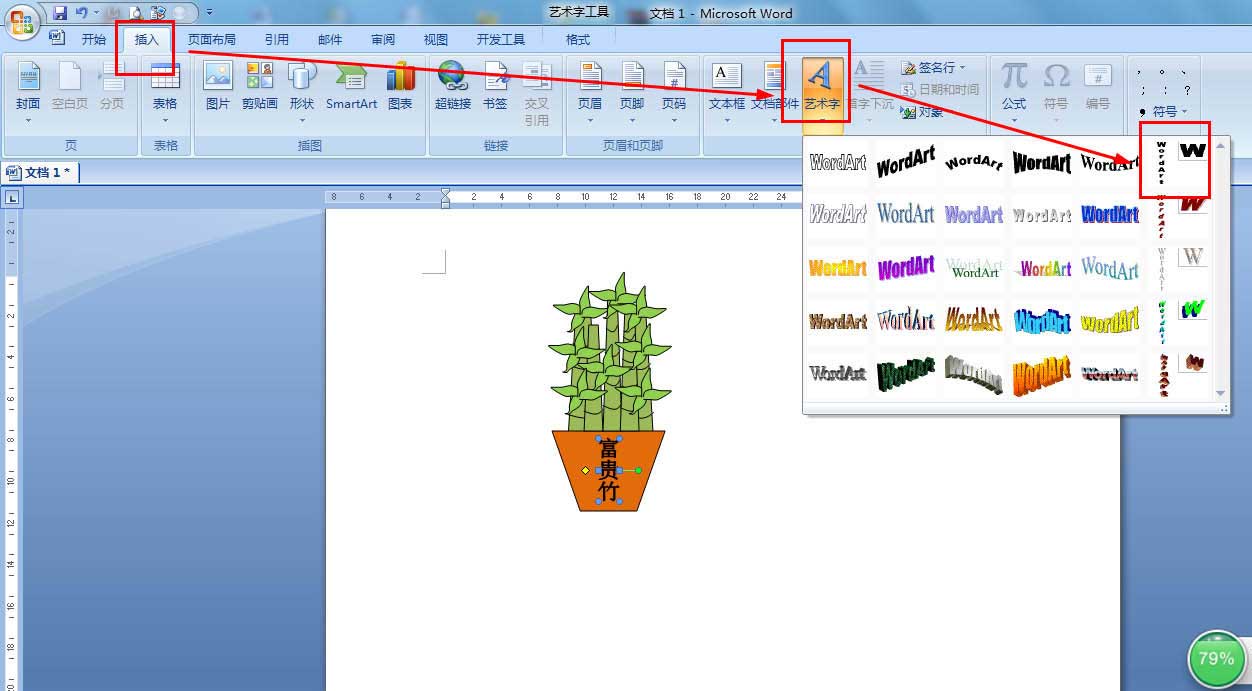The width and height of the screenshot is (1252, 691).
Task: Click the 对象 object button
Action: pyautogui.click(x=922, y=112)
